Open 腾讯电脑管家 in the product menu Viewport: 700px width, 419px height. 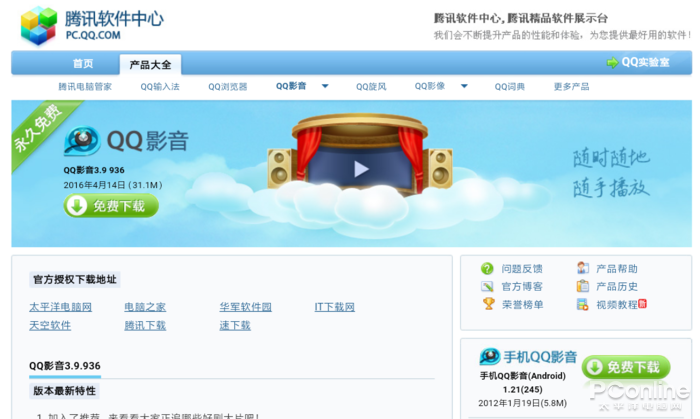coord(85,87)
